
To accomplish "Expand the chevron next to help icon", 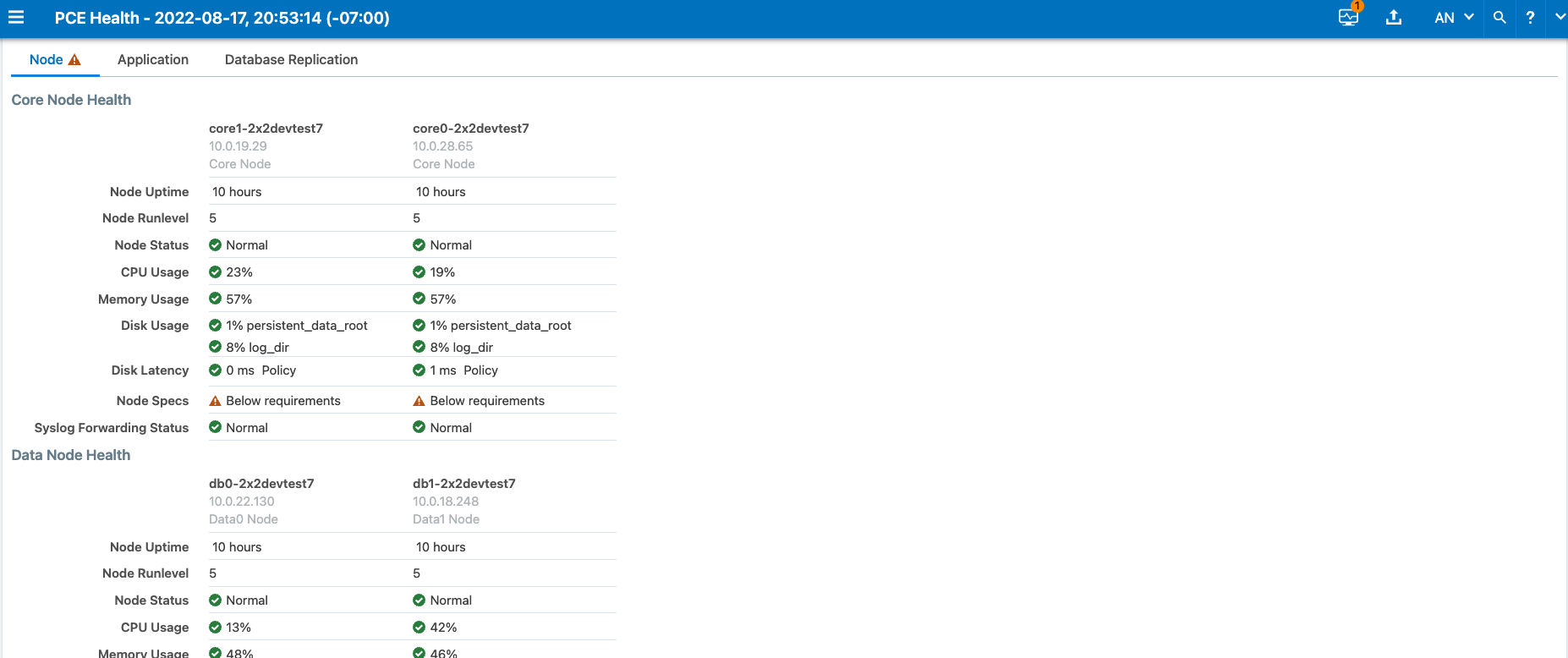I will coord(1560,16).
